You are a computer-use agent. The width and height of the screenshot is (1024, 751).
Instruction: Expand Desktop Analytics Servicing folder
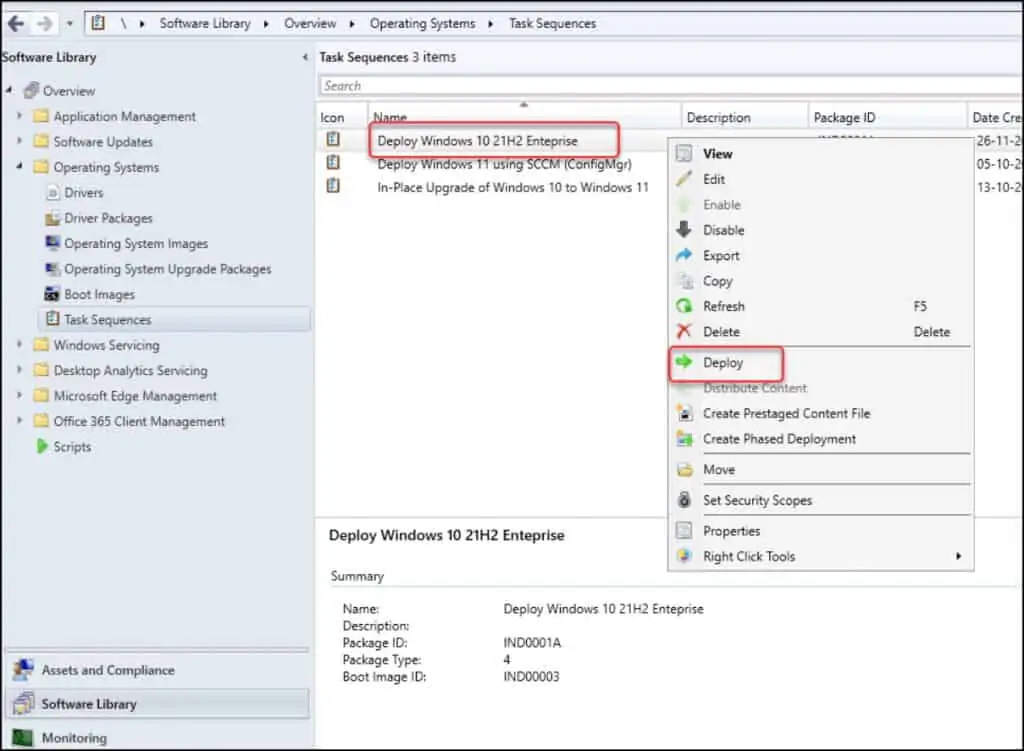tap(20, 370)
